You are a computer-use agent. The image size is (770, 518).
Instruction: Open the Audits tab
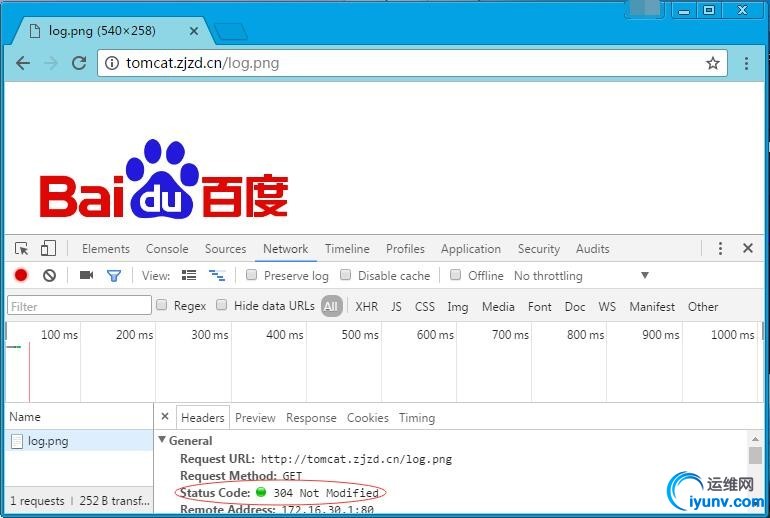[x=592, y=248]
